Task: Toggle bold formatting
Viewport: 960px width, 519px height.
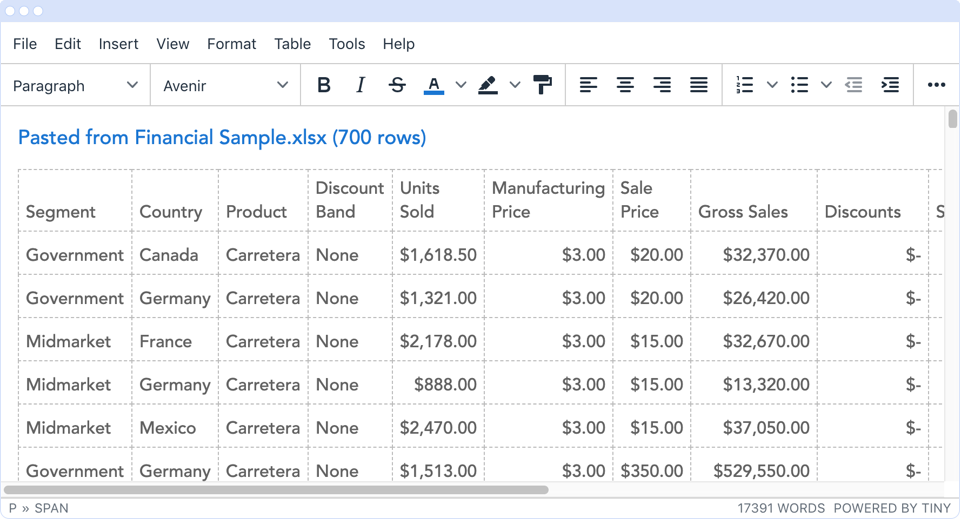Action: click(323, 86)
